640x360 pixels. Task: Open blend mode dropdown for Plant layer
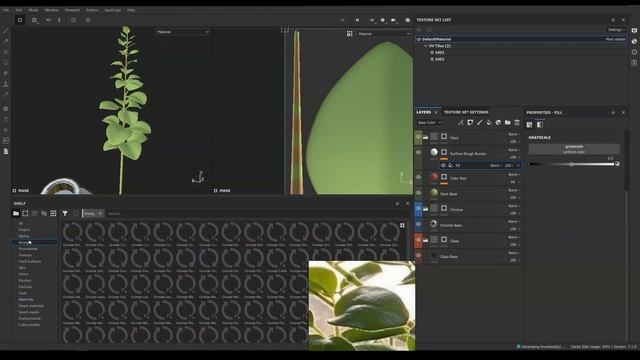coord(514,134)
